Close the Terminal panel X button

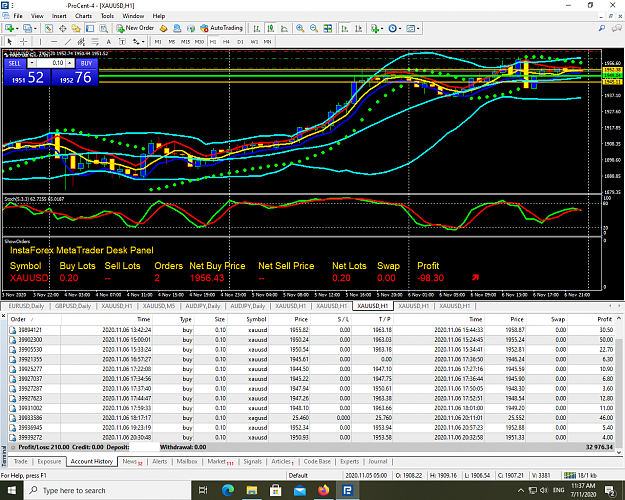coord(4,316)
